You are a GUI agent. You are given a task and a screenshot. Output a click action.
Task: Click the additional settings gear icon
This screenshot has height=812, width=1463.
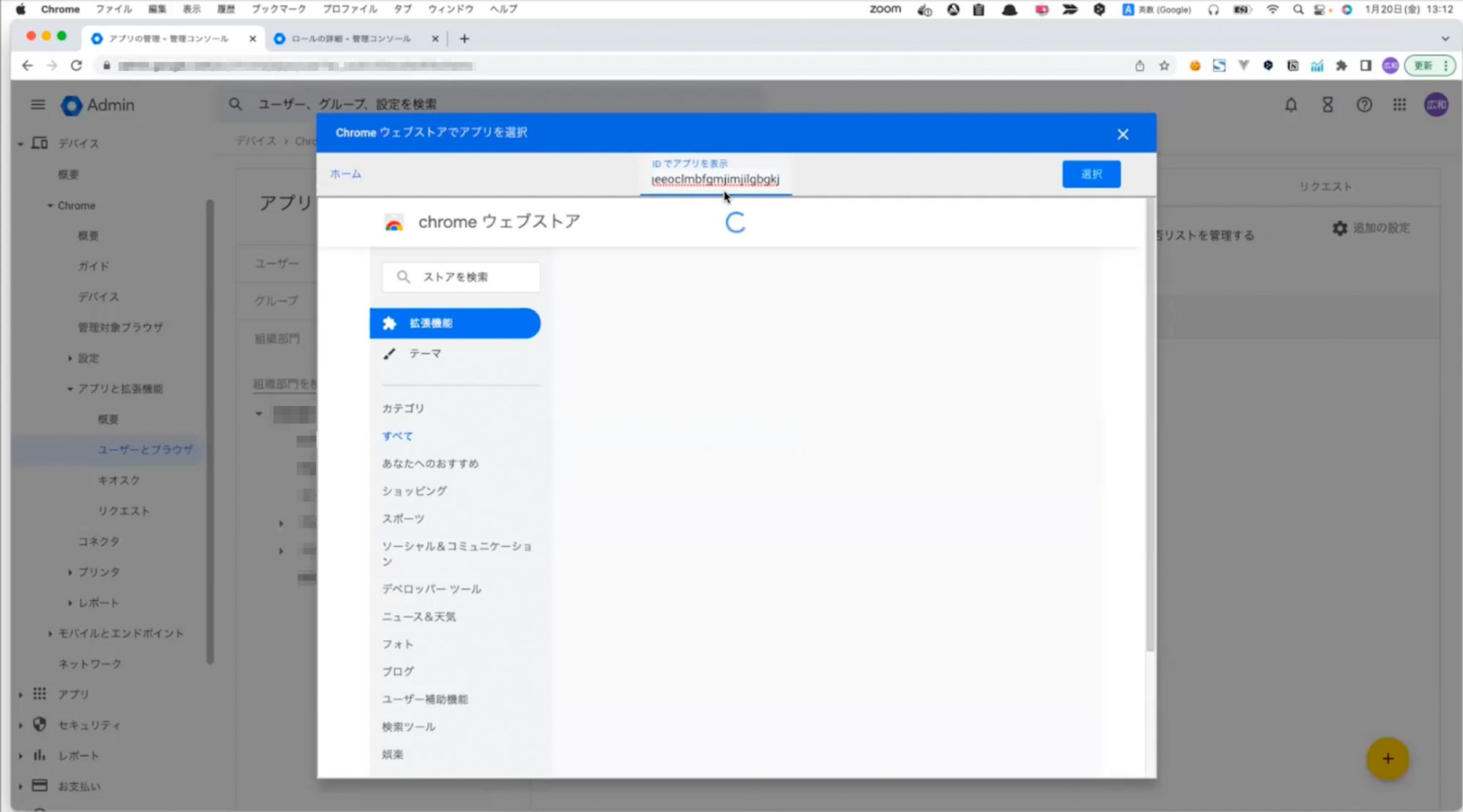(1340, 228)
